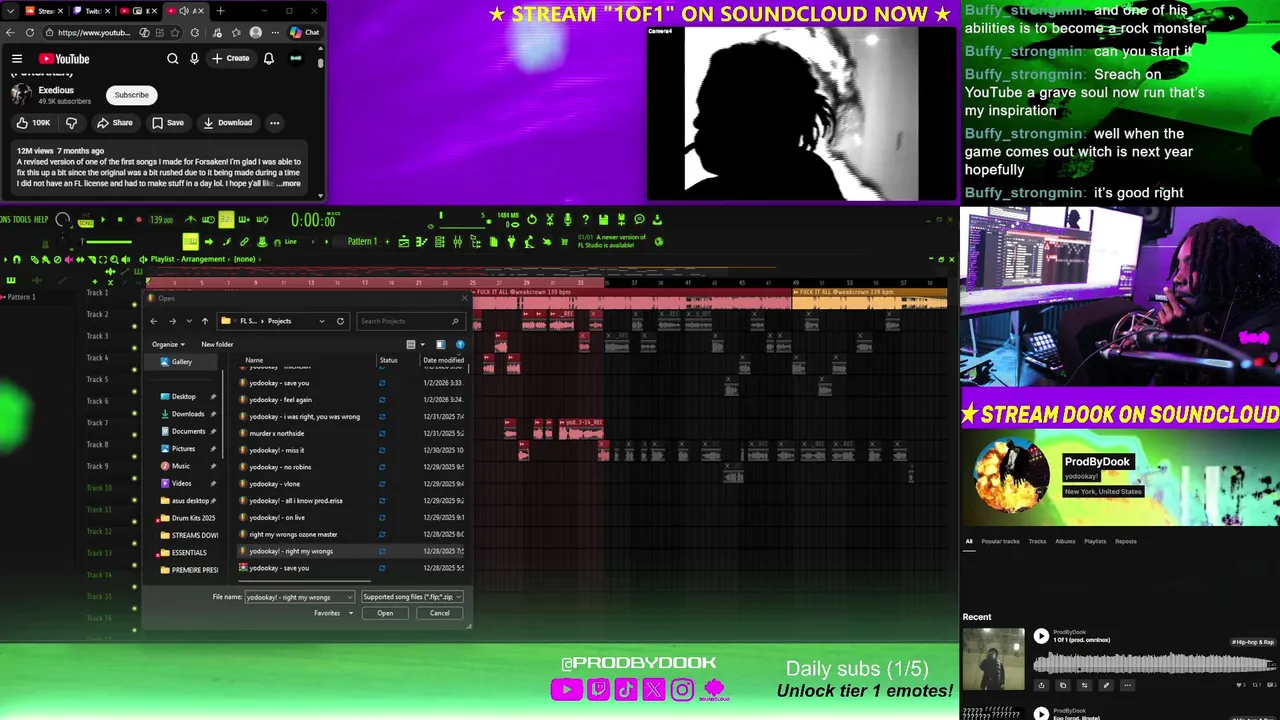Open the HELP menu in FL Studio
The image size is (1280, 720).
click(41, 219)
